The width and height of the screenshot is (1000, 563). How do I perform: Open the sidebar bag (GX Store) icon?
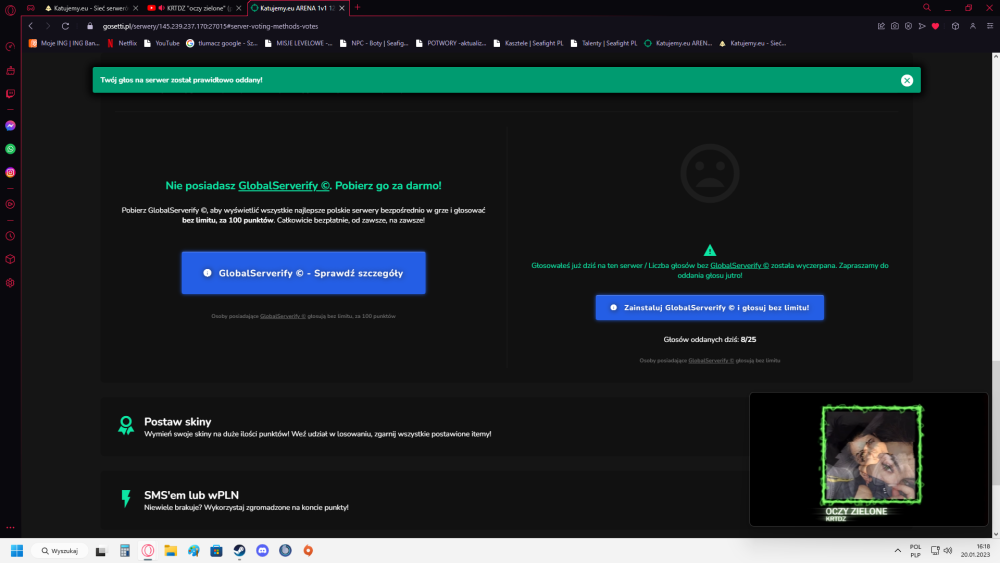point(10,71)
